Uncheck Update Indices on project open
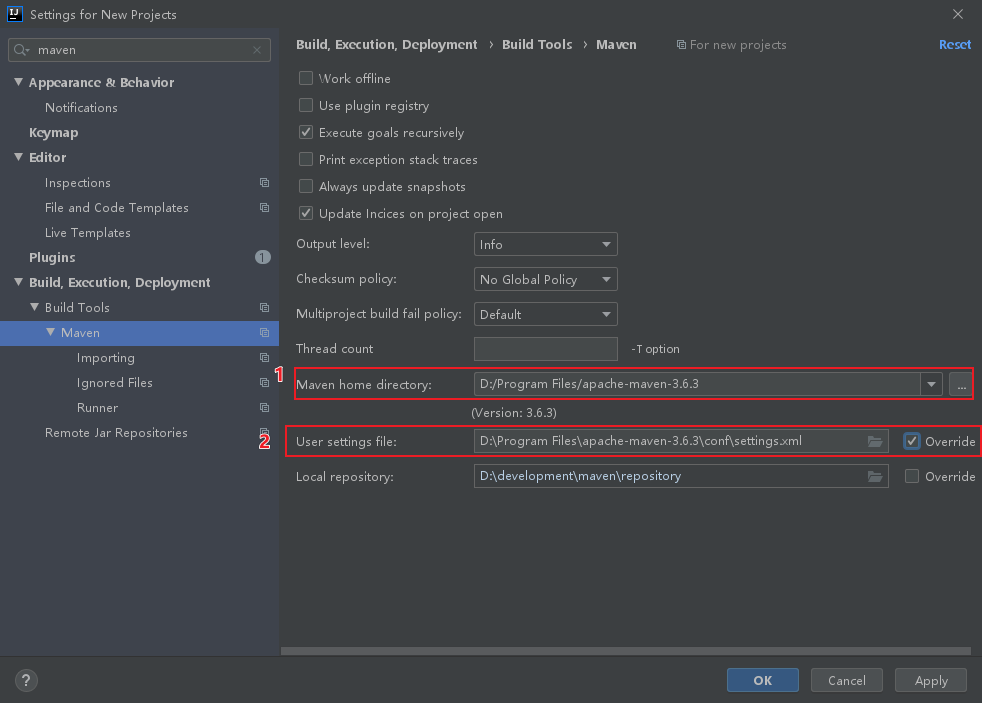Screen dimensions: 982x703 tap(306, 213)
